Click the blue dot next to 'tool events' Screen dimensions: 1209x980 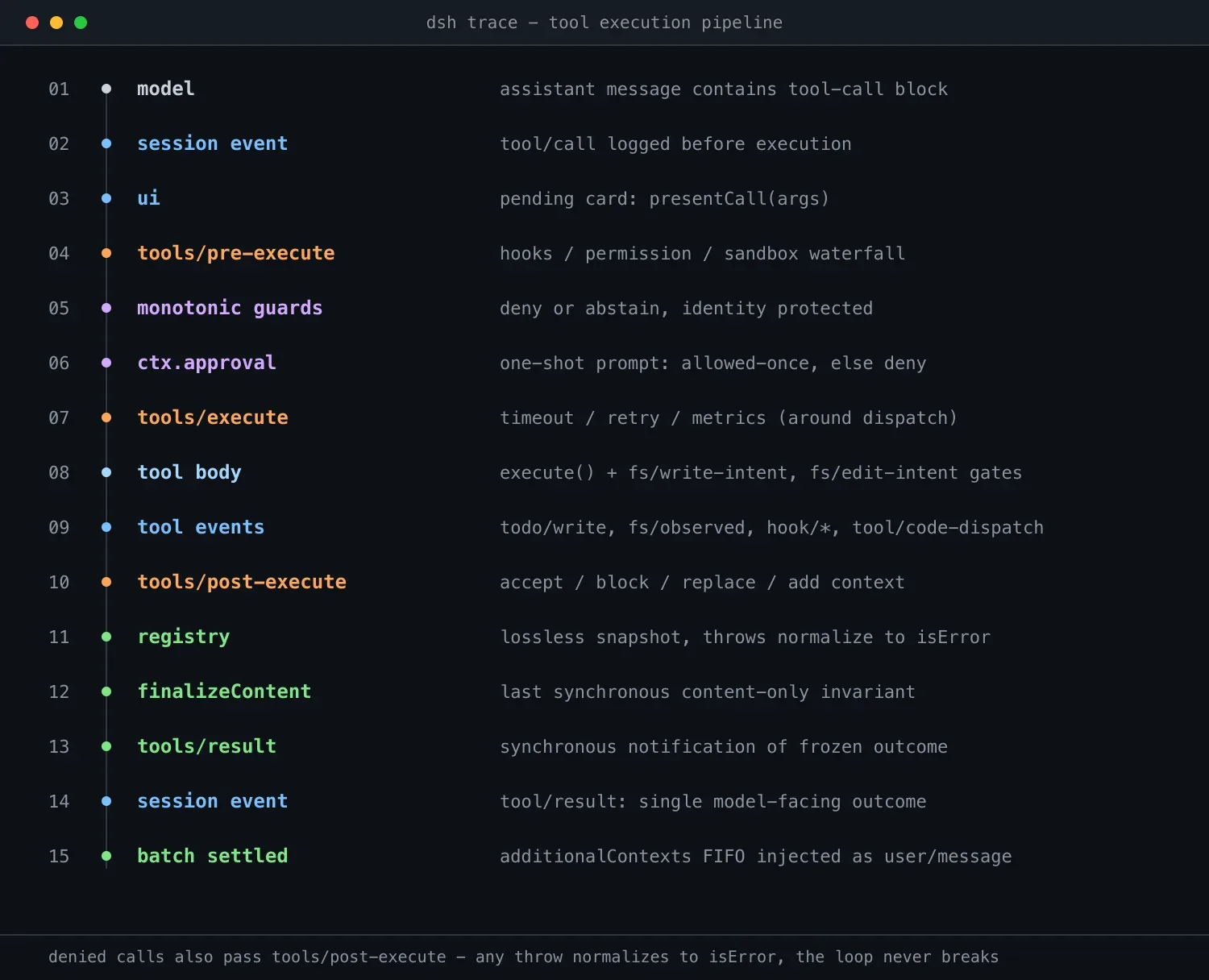[x=106, y=527]
